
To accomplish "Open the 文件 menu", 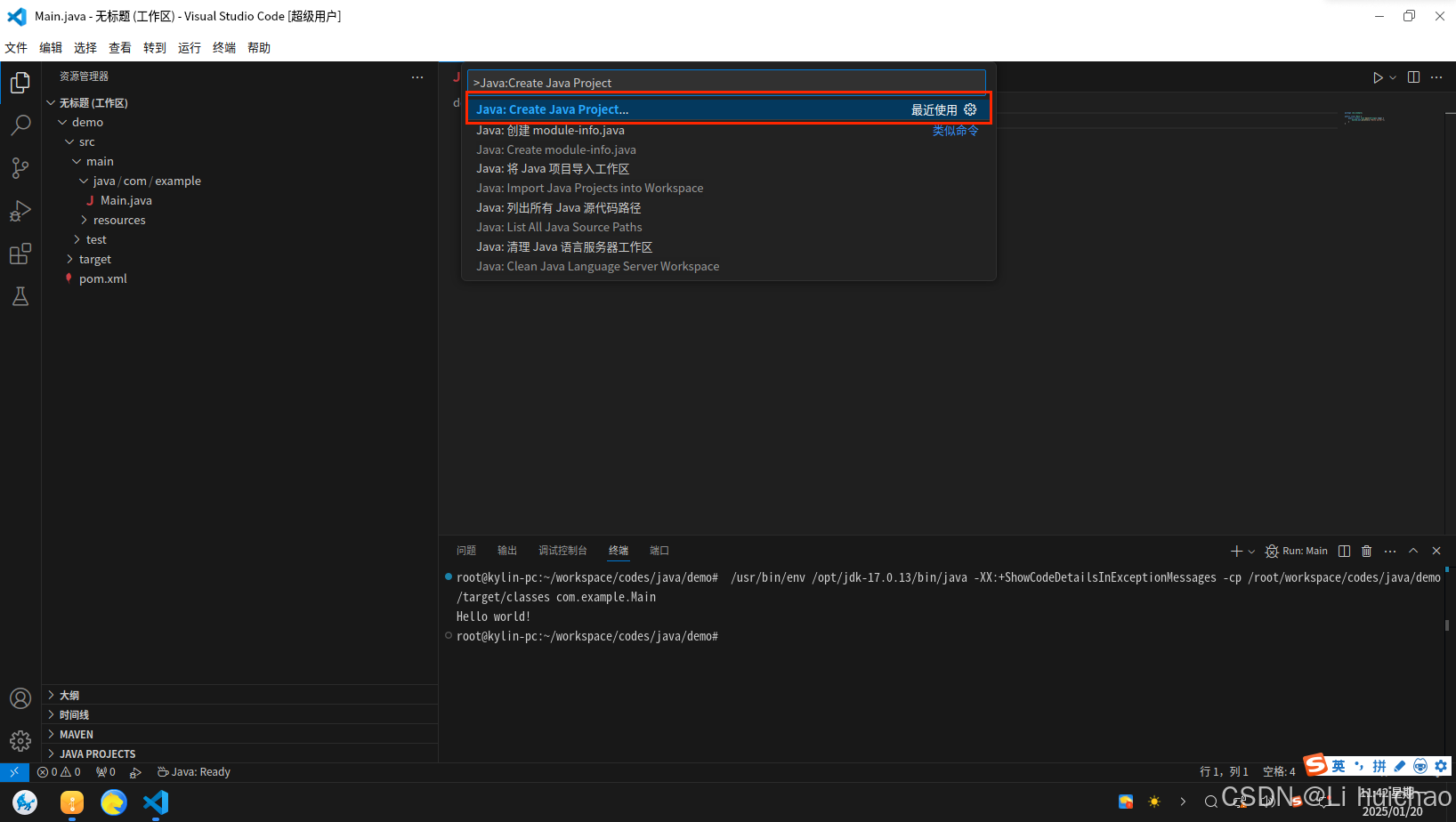I will (x=16, y=48).
